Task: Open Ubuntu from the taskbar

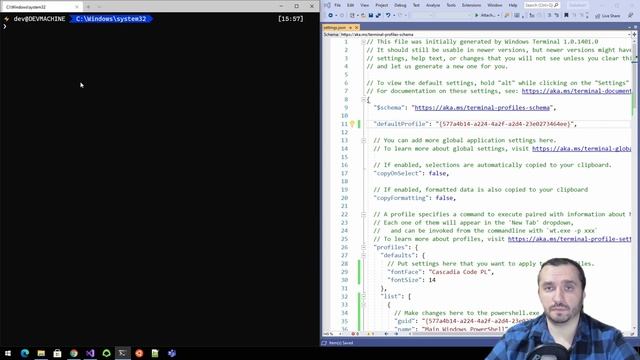Action: 139,353
